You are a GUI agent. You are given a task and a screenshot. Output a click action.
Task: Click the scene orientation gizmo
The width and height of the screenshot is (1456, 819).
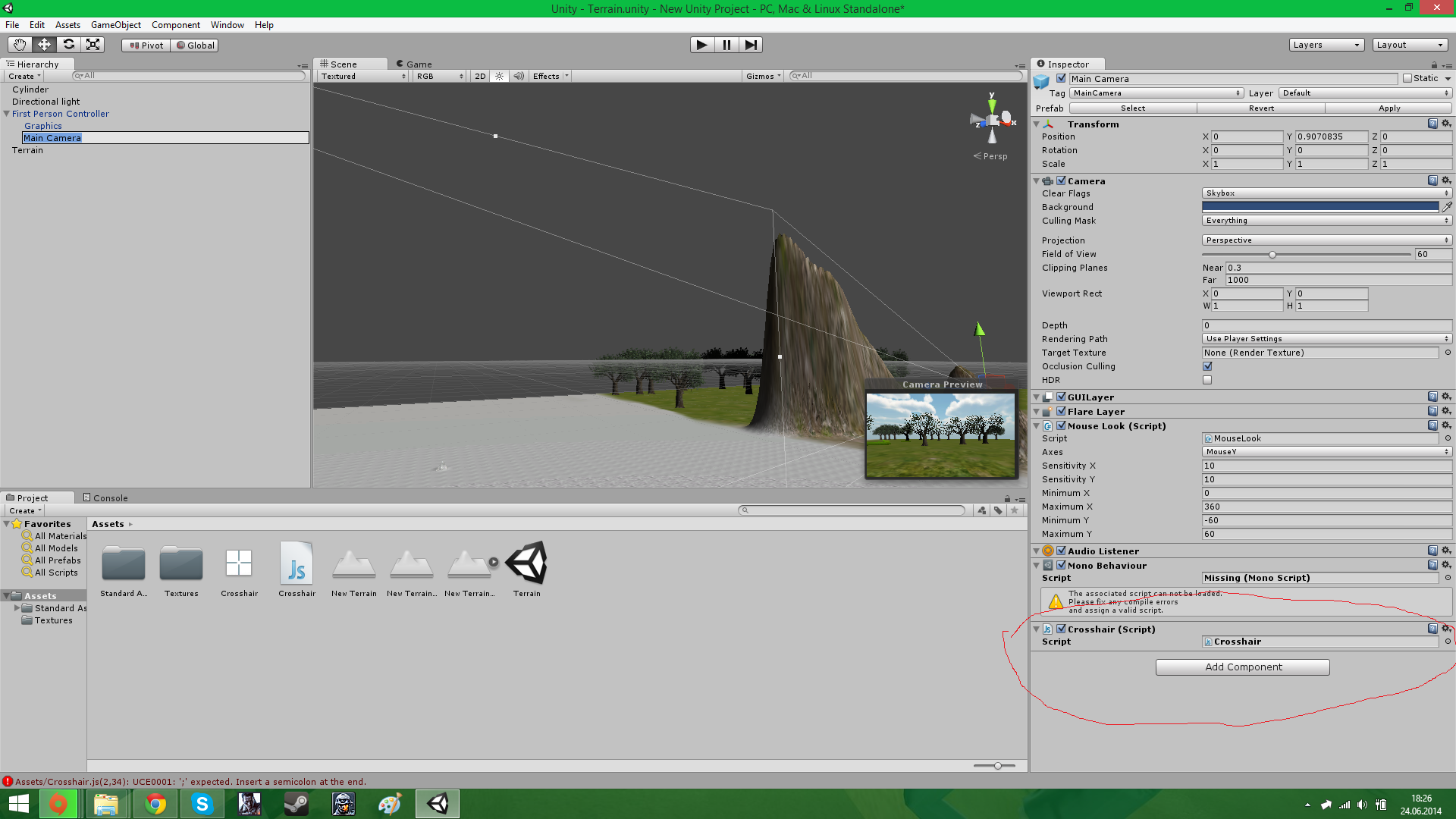click(x=992, y=119)
